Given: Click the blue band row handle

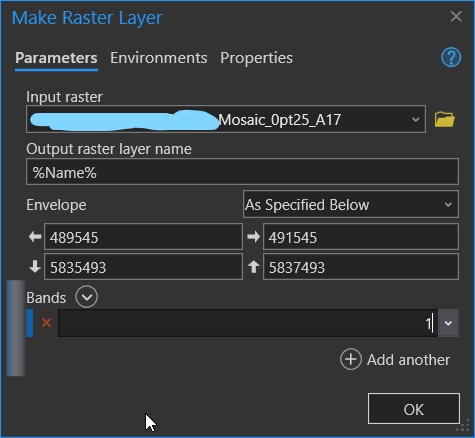Looking at the screenshot, I should click(x=30, y=323).
